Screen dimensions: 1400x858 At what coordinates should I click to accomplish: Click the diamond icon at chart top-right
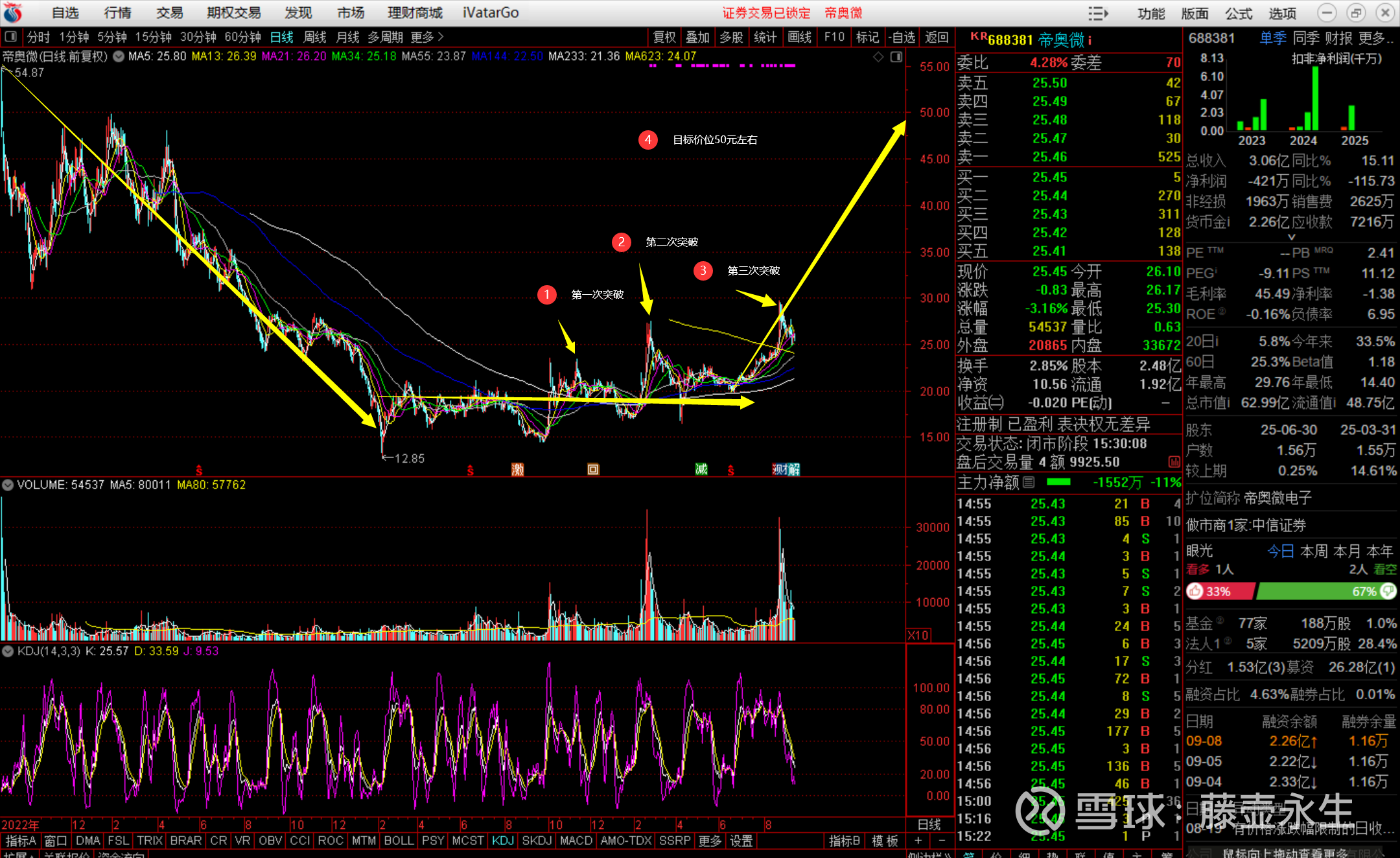coord(878,57)
